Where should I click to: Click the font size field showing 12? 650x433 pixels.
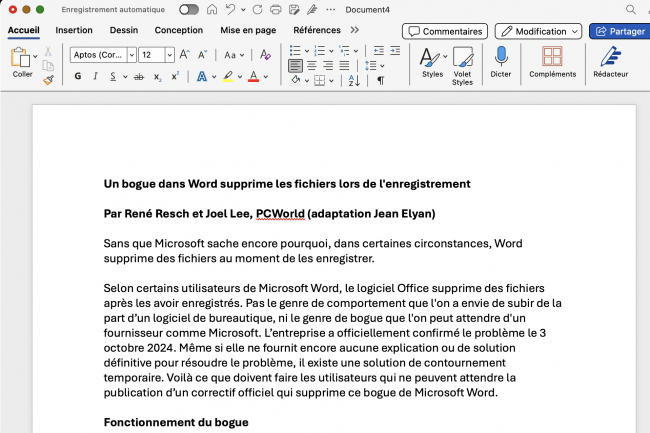click(x=152, y=55)
